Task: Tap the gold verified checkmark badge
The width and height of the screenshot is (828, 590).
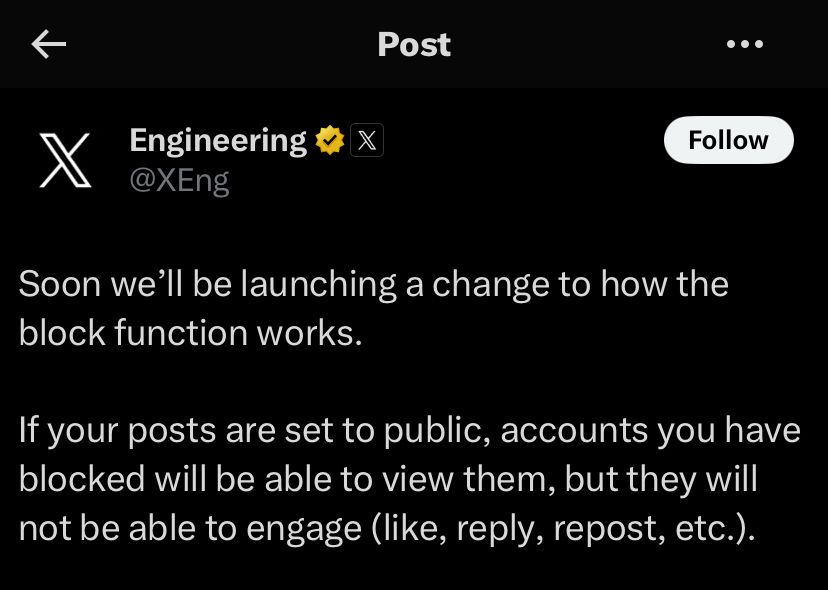Action: 330,141
